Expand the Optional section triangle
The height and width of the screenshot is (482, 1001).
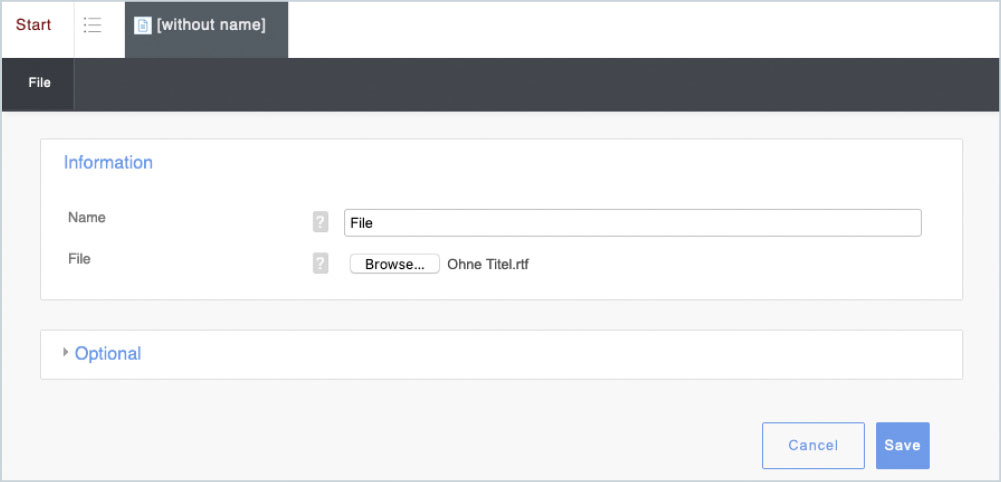pyautogui.click(x=66, y=352)
